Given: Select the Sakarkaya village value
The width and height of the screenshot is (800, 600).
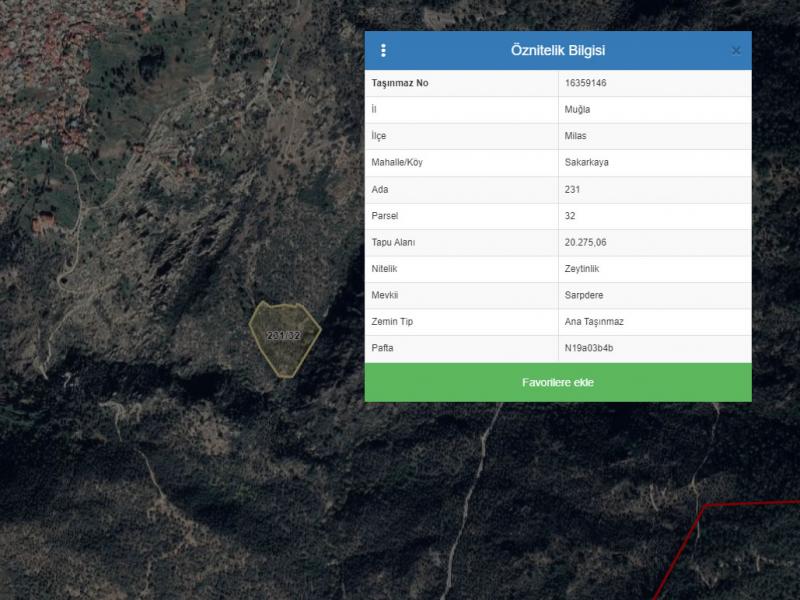Looking at the screenshot, I should 586,163.
